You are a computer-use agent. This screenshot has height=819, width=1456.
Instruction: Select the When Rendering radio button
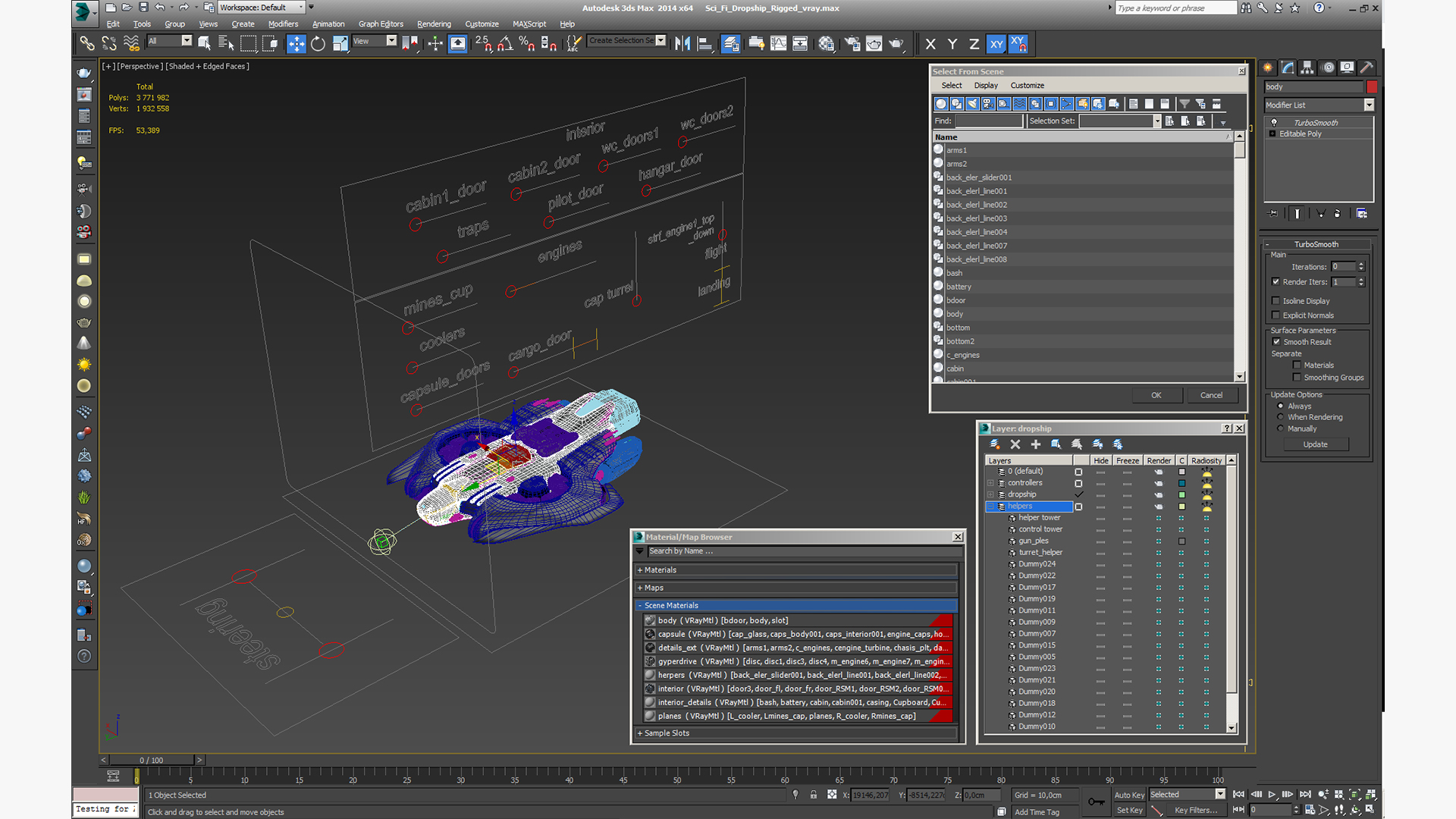pos(1281,417)
